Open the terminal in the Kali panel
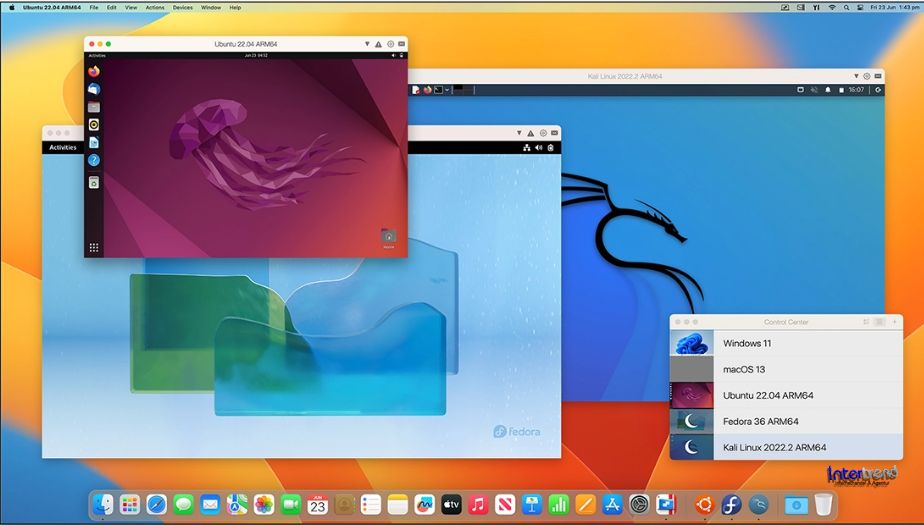 (x=437, y=90)
